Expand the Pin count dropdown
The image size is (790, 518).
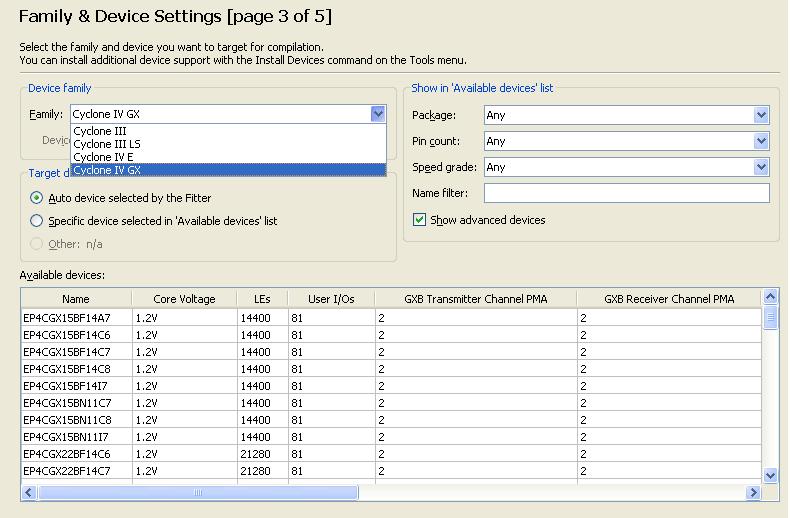click(x=761, y=141)
